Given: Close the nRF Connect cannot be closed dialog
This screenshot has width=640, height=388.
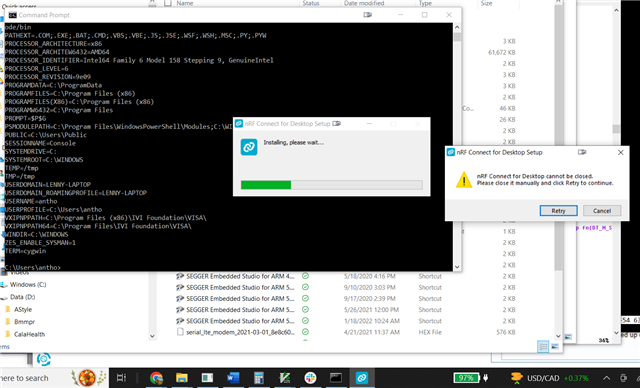Looking at the screenshot, I should pyautogui.click(x=620, y=152).
